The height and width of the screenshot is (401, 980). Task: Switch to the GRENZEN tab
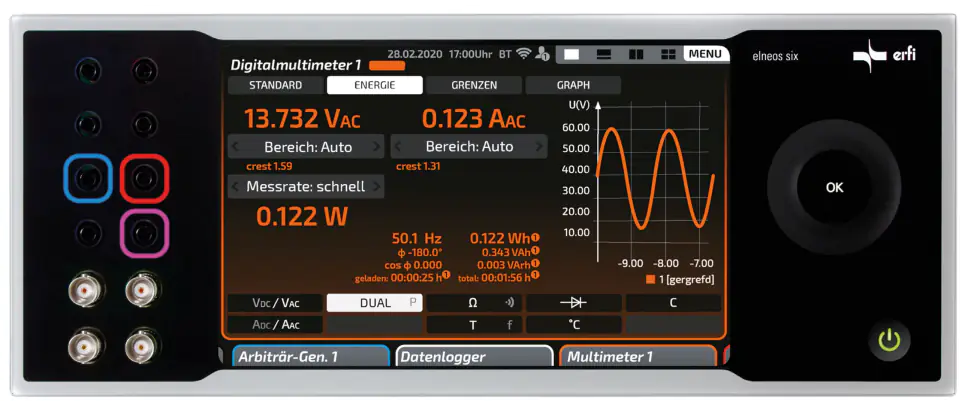[474, 86]
